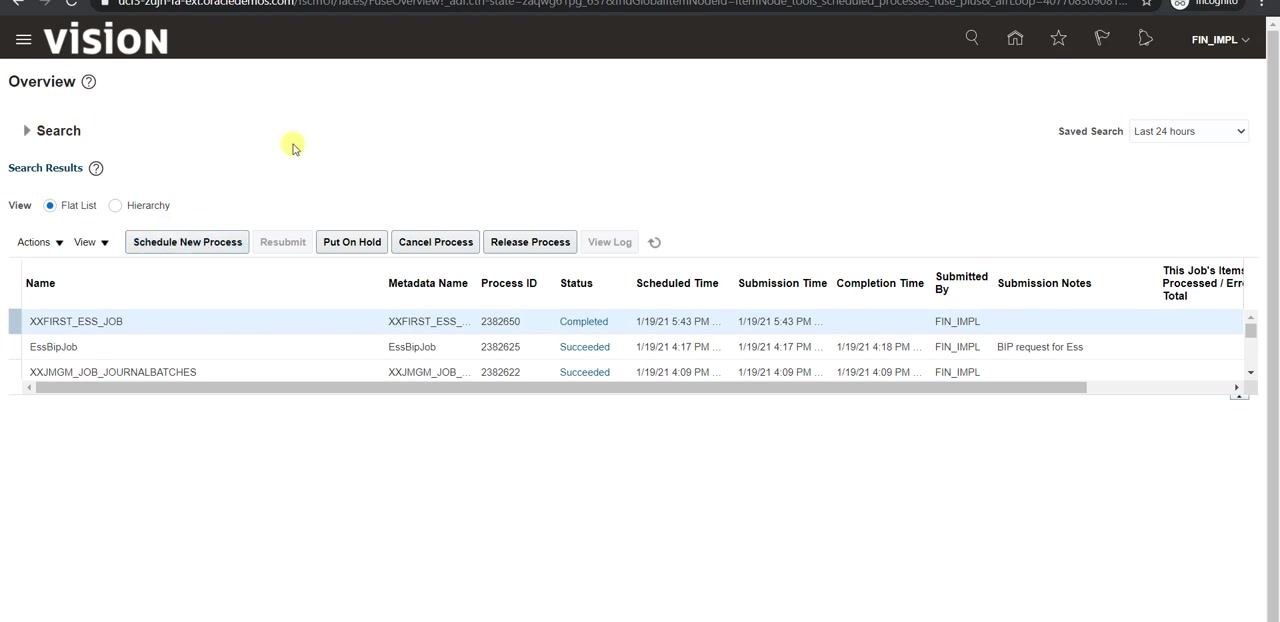Click the table scroll up arrow
The width and height of the screenshot is (1280, 622).
(x=1250, y=318)
